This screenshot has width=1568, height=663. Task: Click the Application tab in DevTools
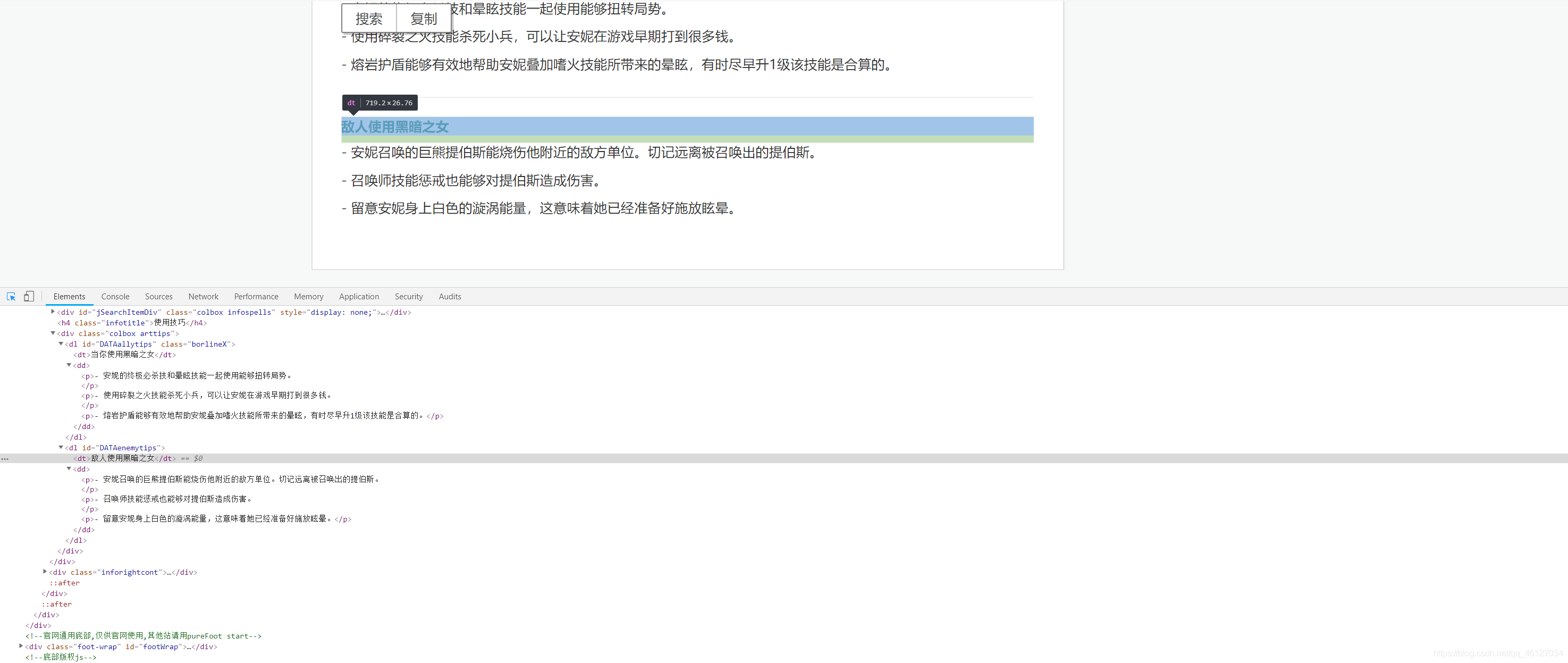coord(357,296)
